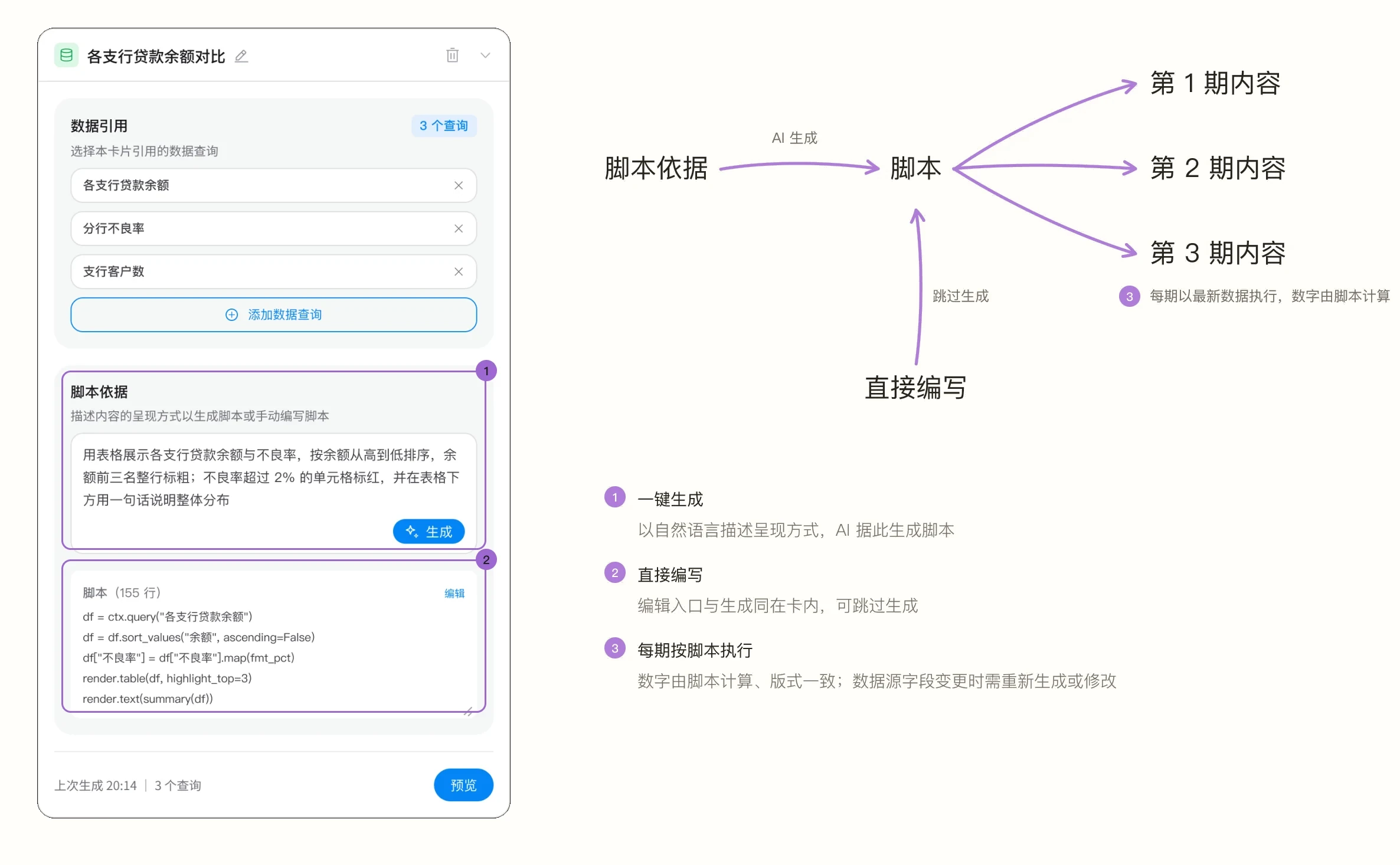
Task: Click the 直接编写 diagram node label
Action: pyautogui.click(x=915, y=388)
